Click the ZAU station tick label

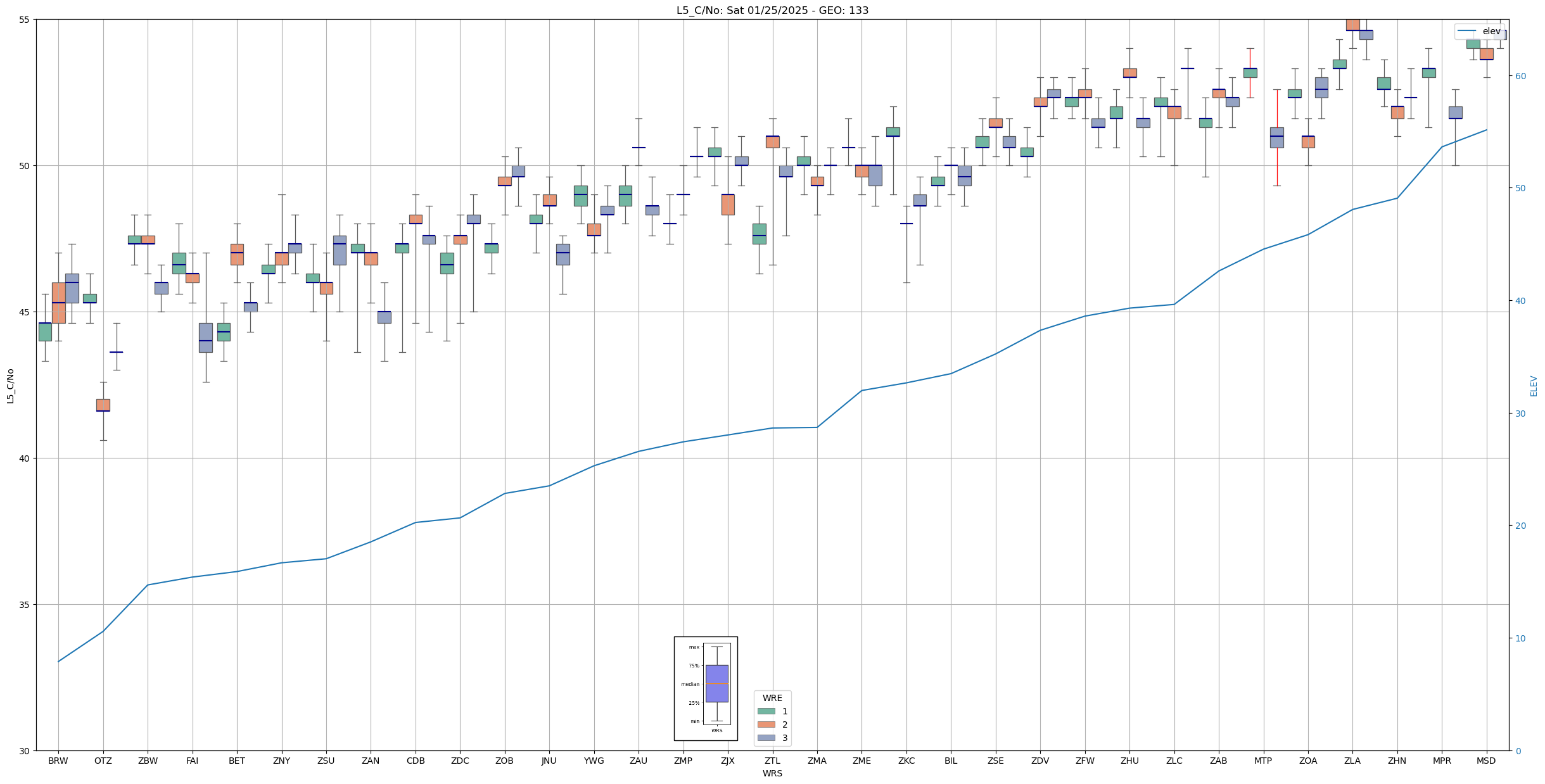coord(639,761)
